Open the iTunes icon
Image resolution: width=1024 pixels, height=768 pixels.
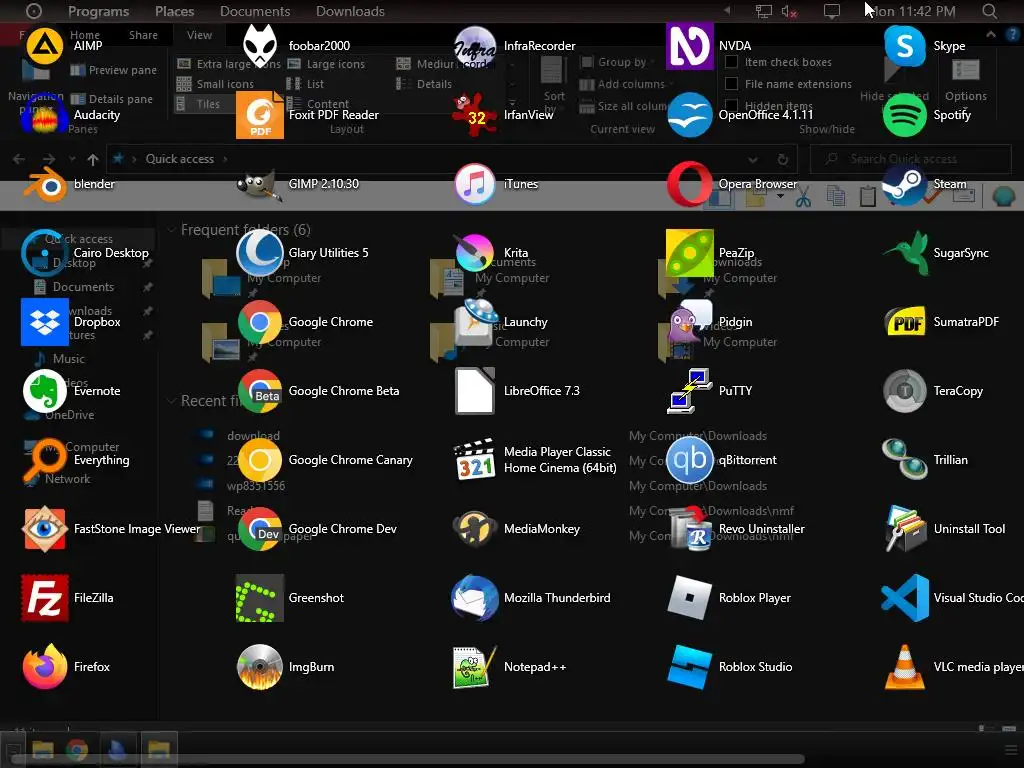click(x=475, y=184)
